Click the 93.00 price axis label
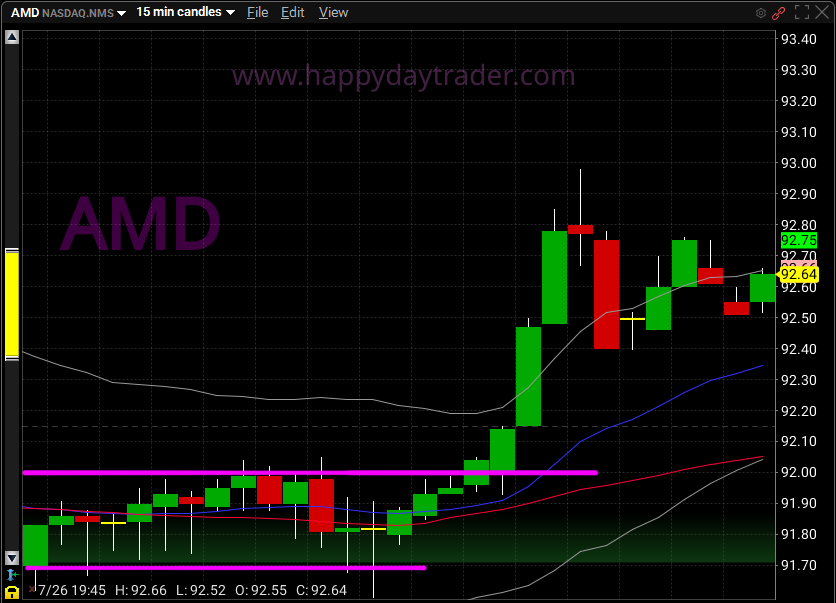 [x=799, y=163]
